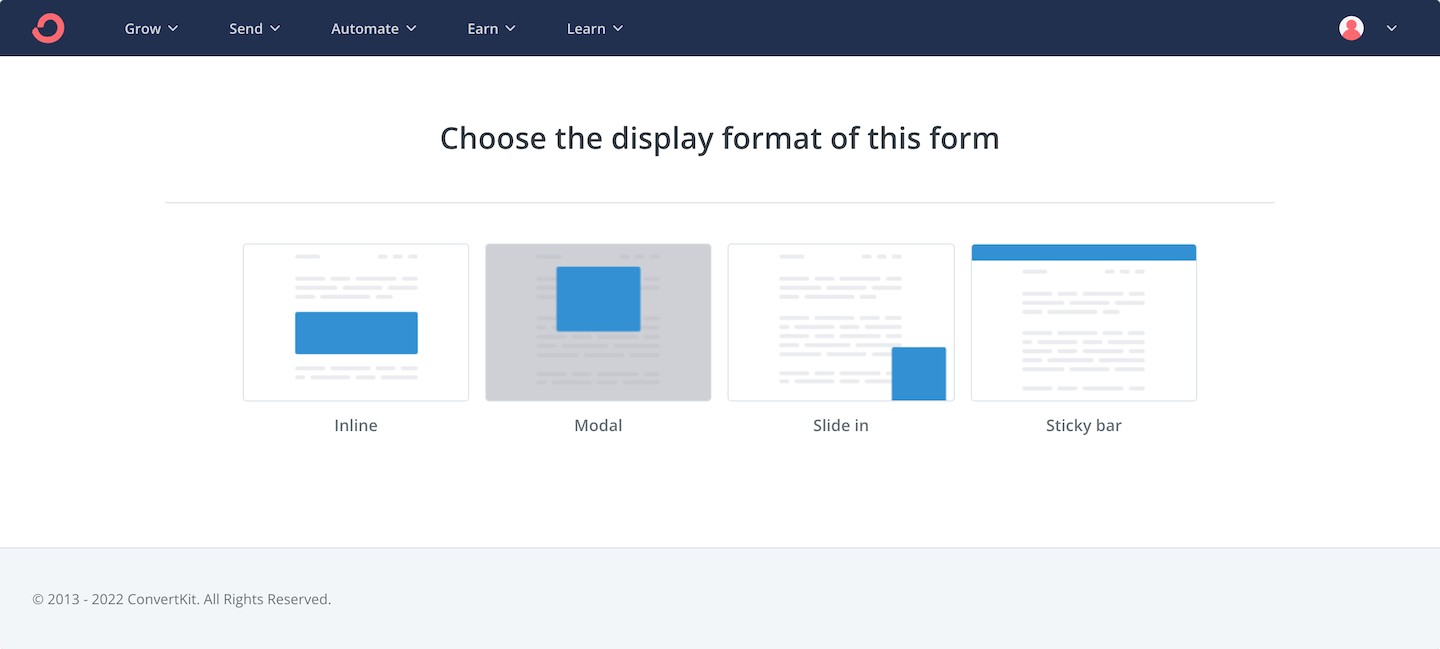This screenshot has height=649, width=1440.
Task: Click the Slide in label
Action: pyautogui.click(x=841, y=425)
